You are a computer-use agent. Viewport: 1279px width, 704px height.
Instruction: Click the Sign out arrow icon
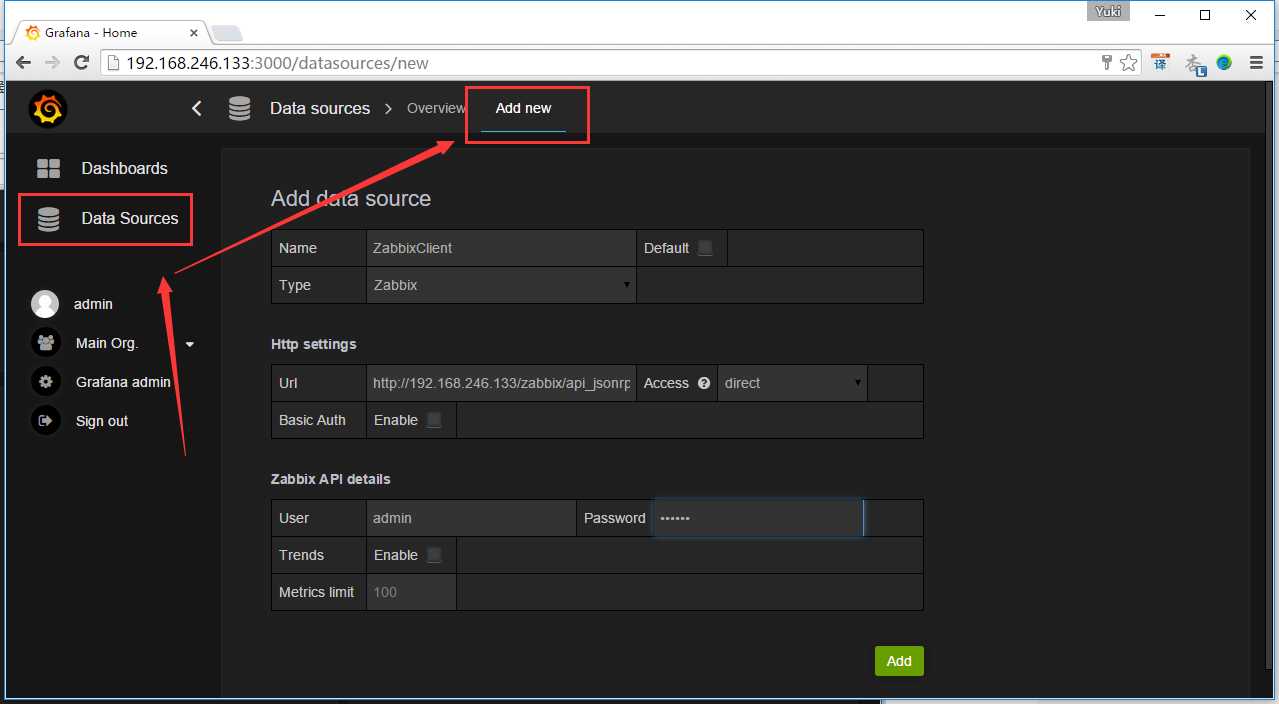[45, 421]
